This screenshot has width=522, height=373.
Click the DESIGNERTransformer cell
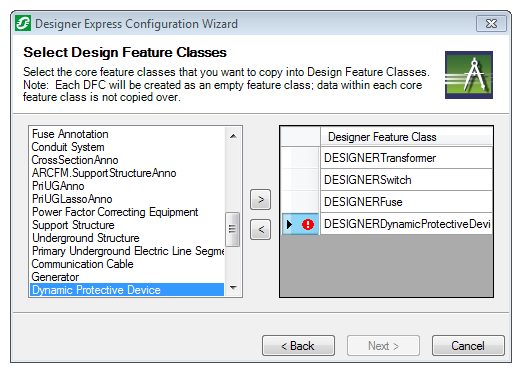point(406,158)
